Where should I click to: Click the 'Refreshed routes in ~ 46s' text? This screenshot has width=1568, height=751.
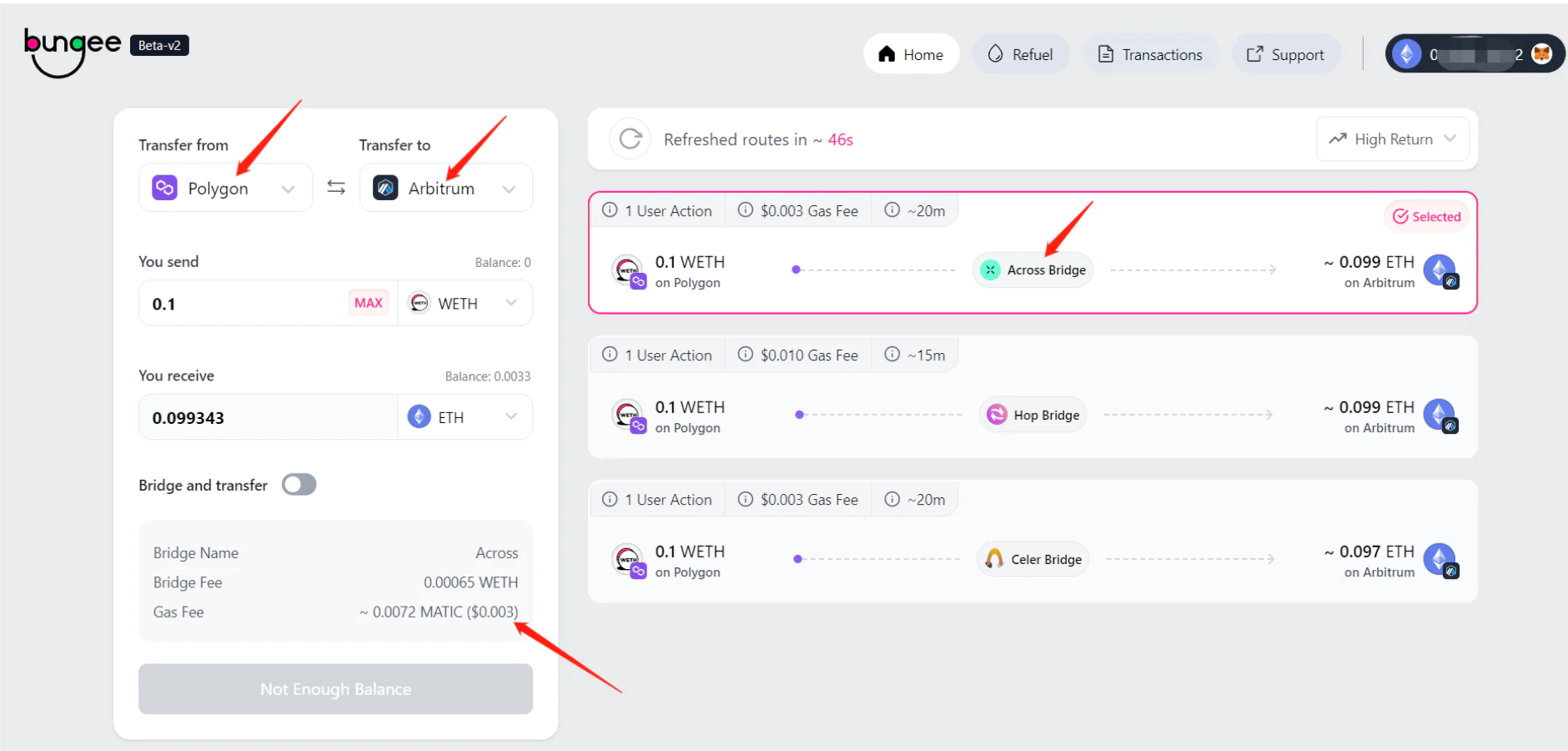point(758,139)
